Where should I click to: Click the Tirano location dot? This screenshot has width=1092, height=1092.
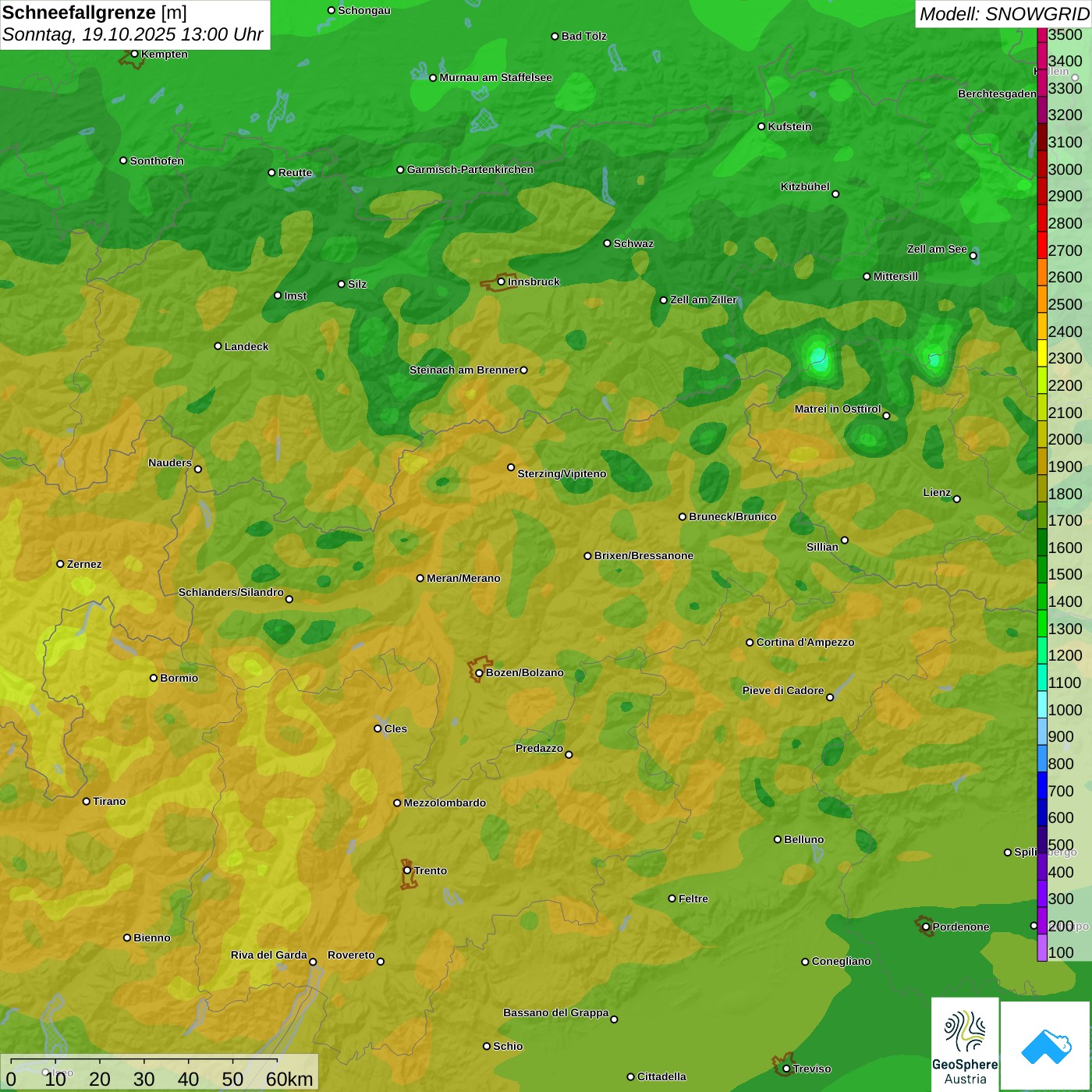[x=87, y=801]
